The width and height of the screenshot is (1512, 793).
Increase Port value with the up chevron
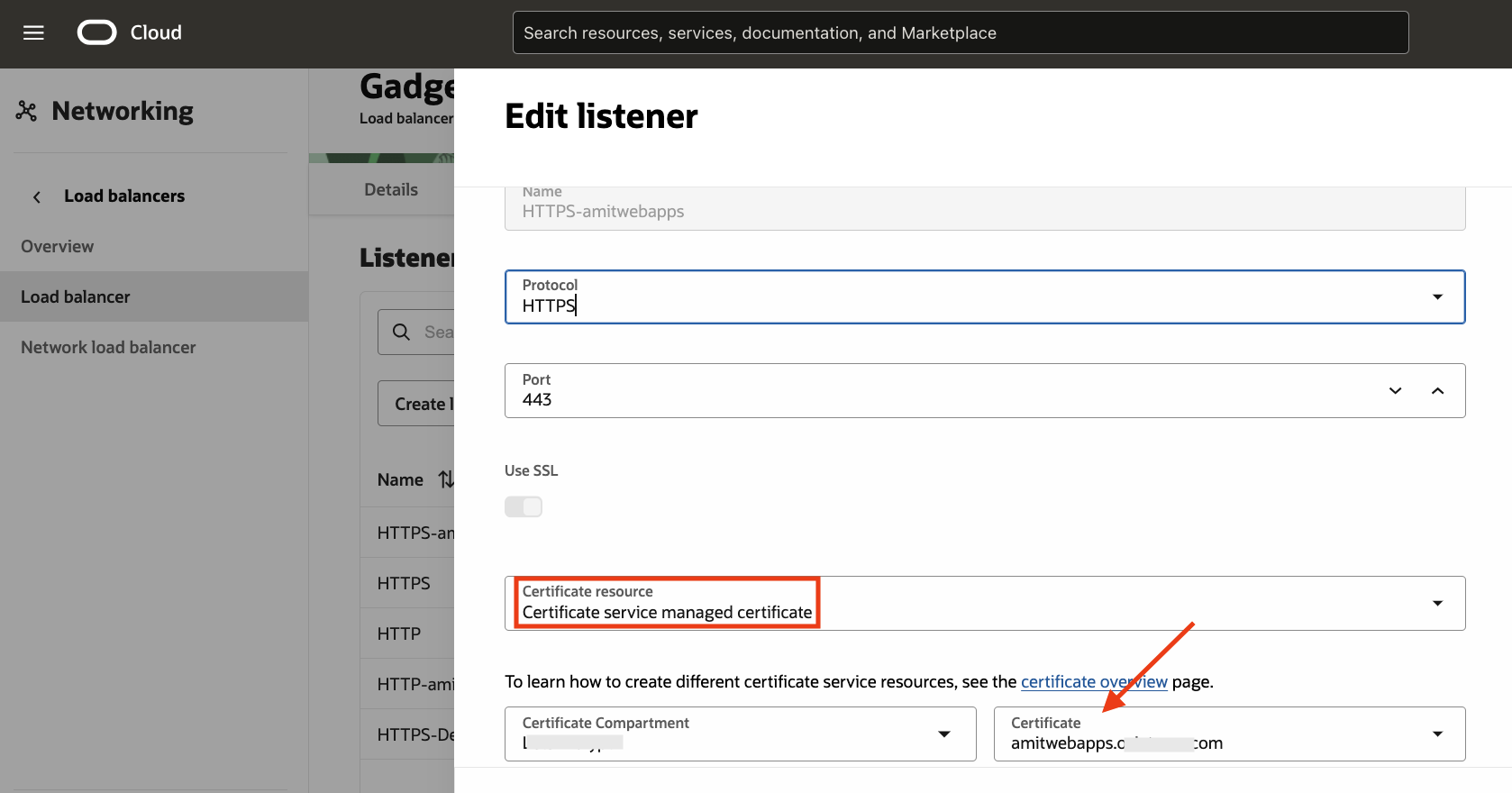[1437, 390]
